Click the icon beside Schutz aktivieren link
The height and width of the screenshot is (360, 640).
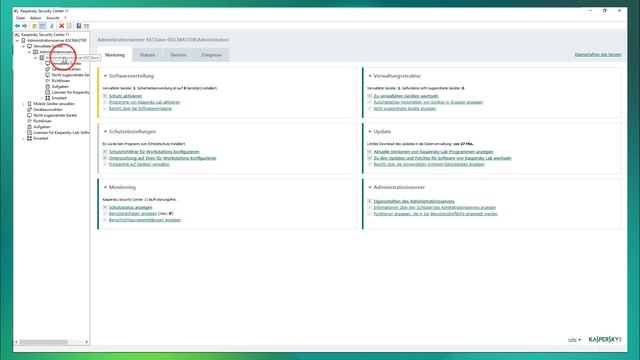pyautogui.click(x=105, y=96)
